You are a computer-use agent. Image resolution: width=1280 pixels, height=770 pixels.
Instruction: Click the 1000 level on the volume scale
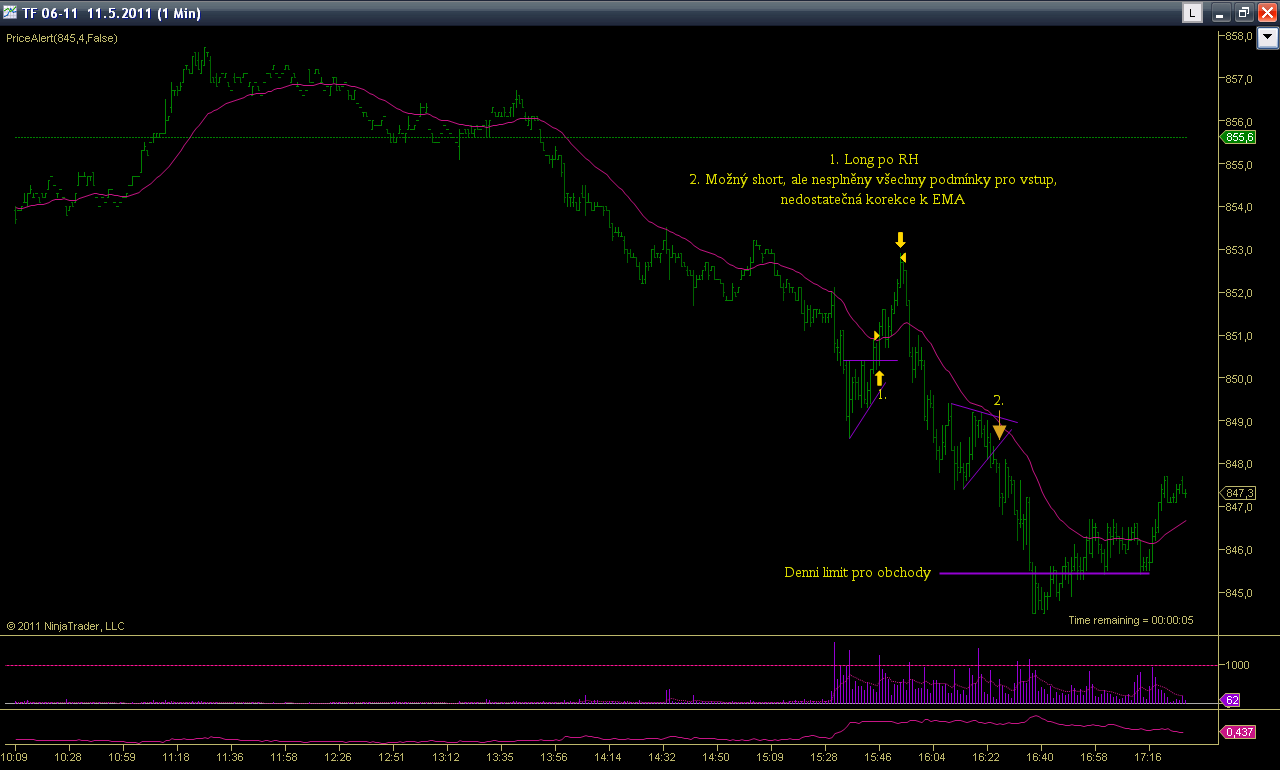click(1236, 665)
